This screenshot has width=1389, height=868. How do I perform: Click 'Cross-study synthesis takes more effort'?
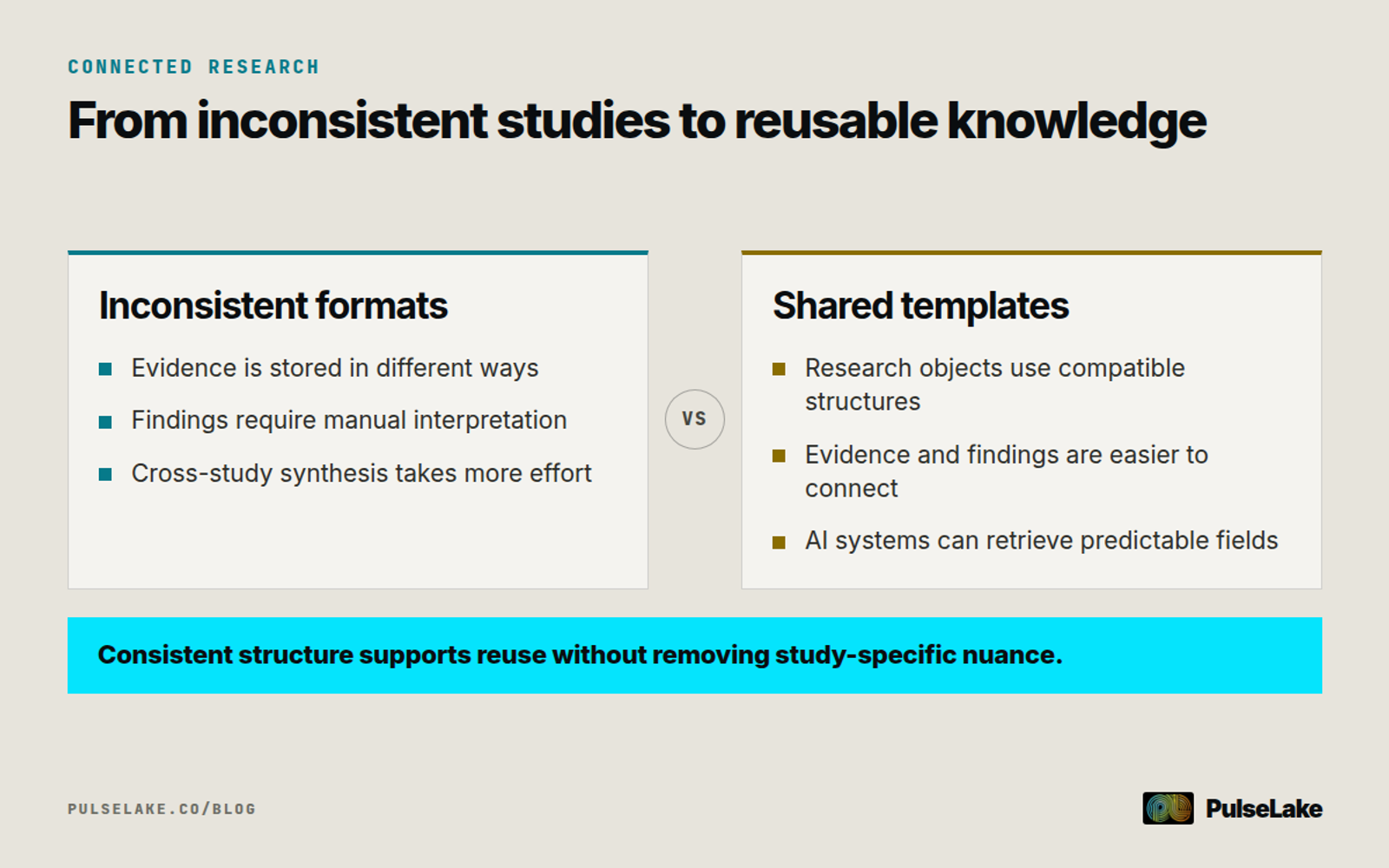[x=361, y=473]
